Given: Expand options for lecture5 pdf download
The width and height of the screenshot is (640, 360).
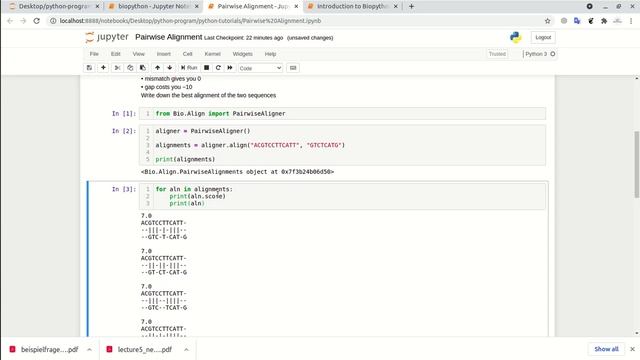Looking at the screenshot, I should pos(186,349).
